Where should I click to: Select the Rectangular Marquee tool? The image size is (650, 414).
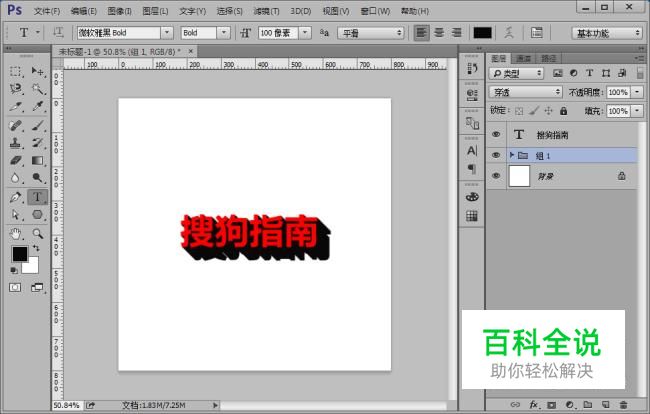[x=16, y=71]
